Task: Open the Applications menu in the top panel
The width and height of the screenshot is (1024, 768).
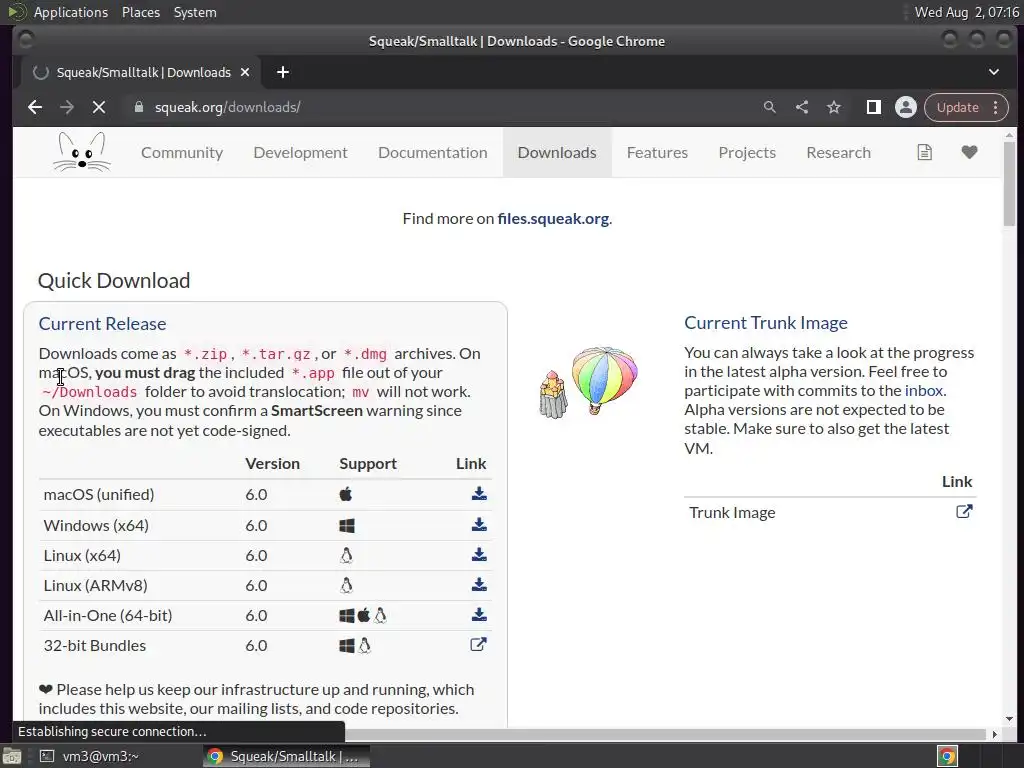Action: pos(71,12)
